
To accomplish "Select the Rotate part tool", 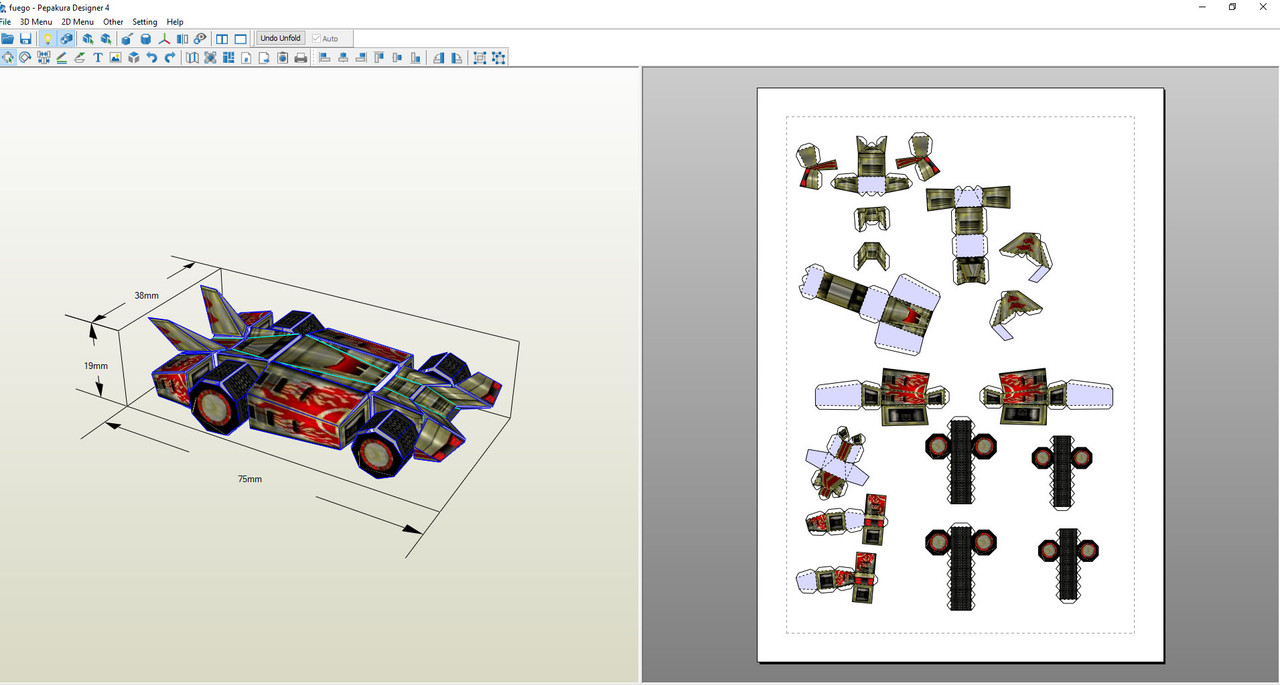I will (x=25, y=58).
